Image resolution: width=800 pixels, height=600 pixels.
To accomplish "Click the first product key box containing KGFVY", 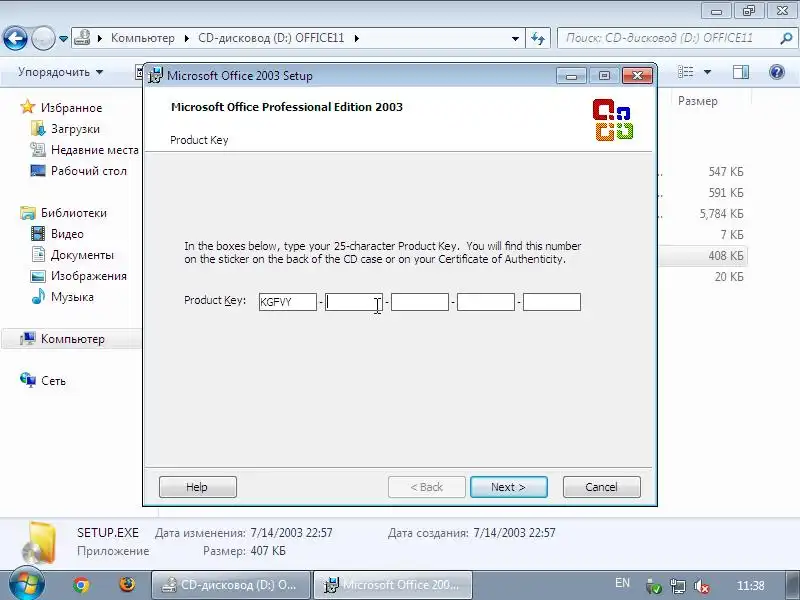I will (x=288, y=302).
